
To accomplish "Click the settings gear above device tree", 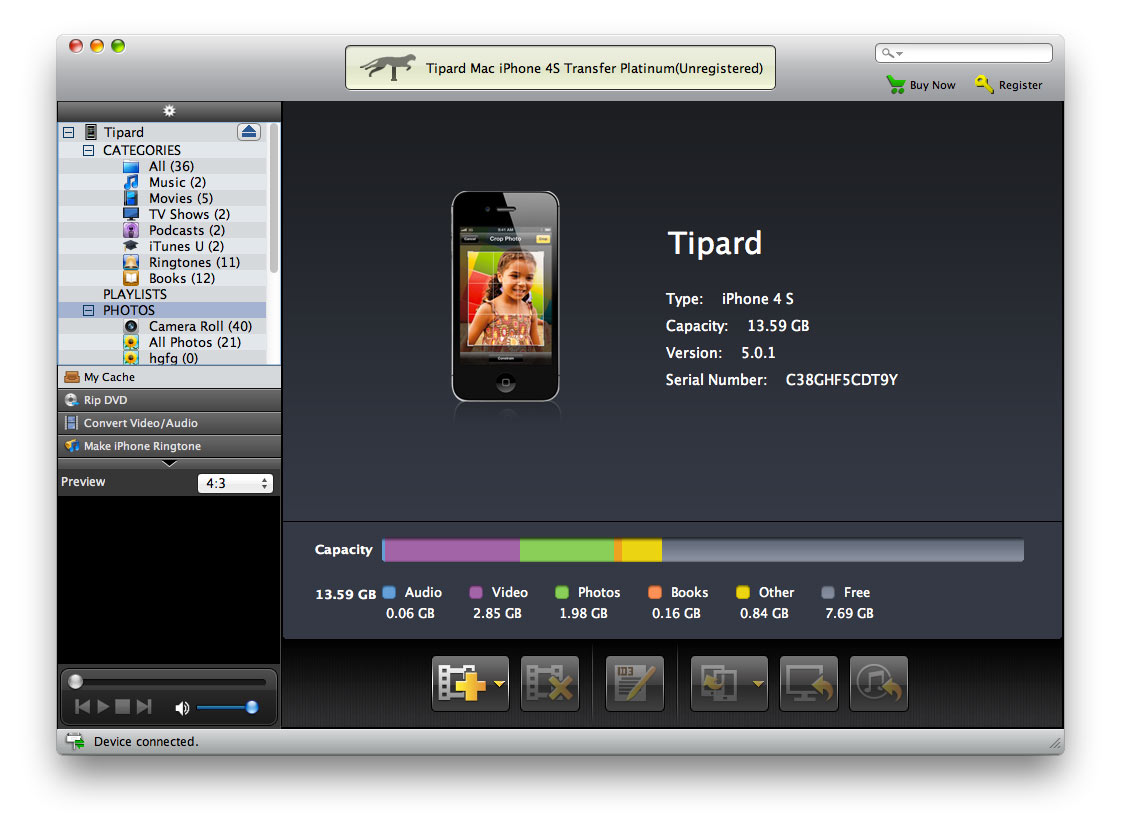I will point(169,111).
